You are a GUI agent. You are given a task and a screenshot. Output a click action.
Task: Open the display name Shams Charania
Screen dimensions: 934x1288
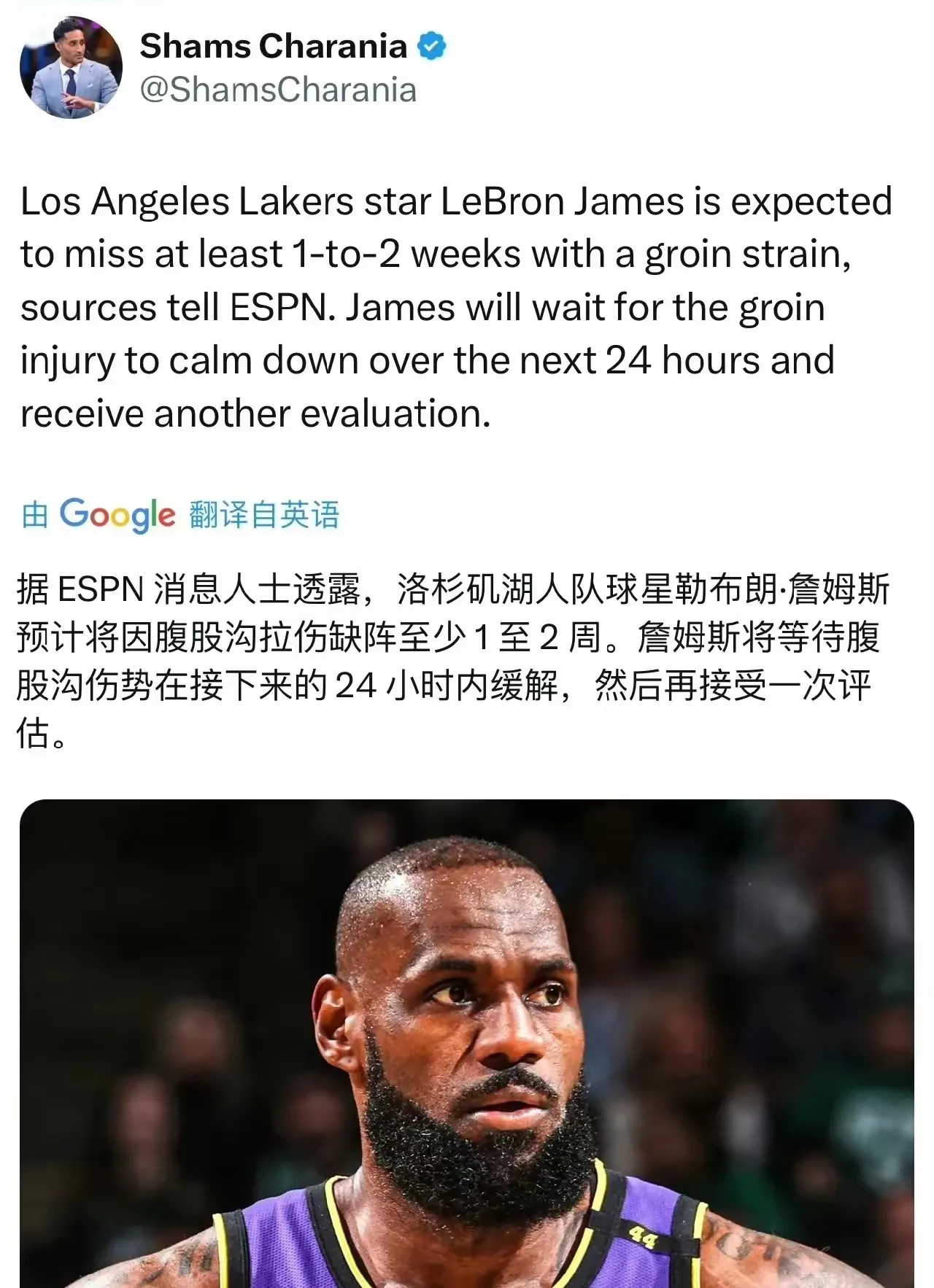[x=273, y=46]
